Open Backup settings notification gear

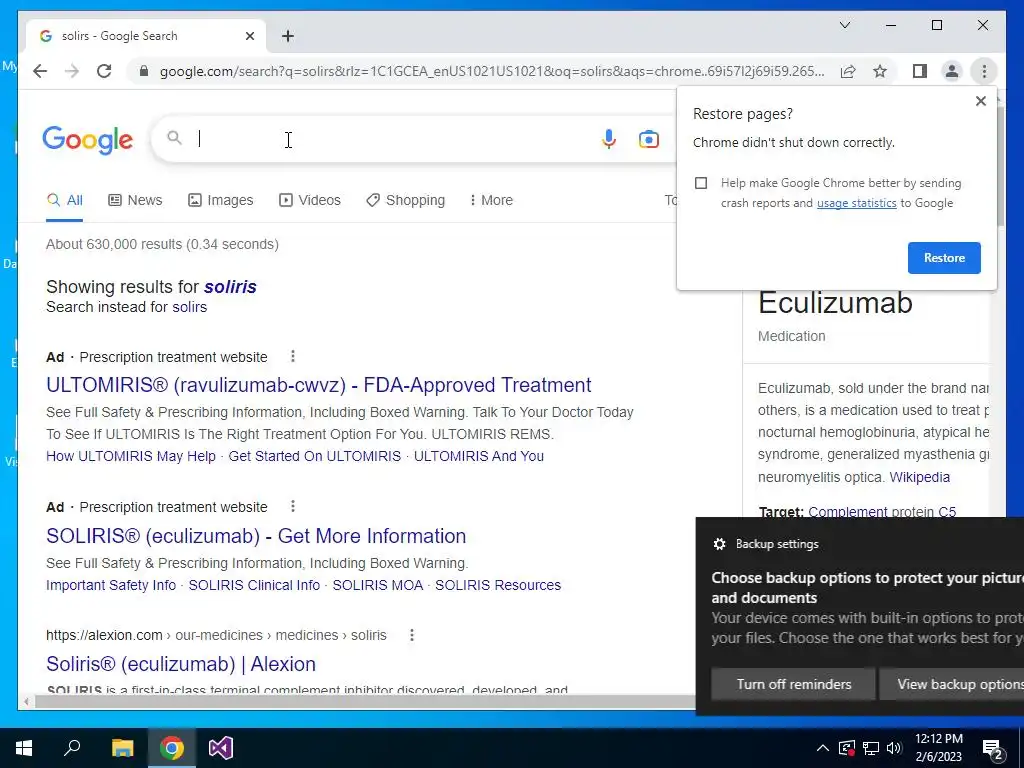[x=719, y=544]
